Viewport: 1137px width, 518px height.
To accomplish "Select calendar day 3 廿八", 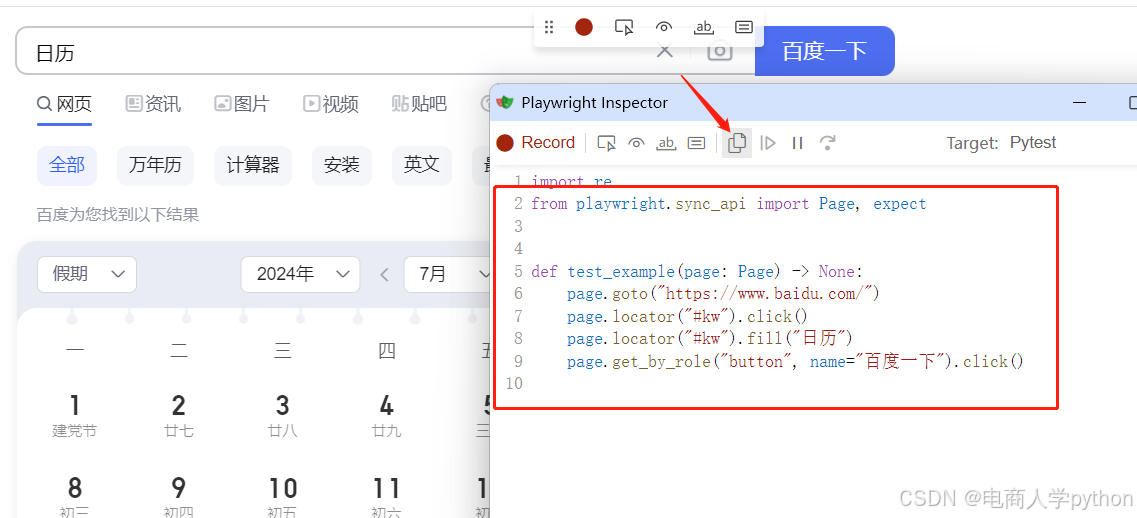I will pos(282,414).
